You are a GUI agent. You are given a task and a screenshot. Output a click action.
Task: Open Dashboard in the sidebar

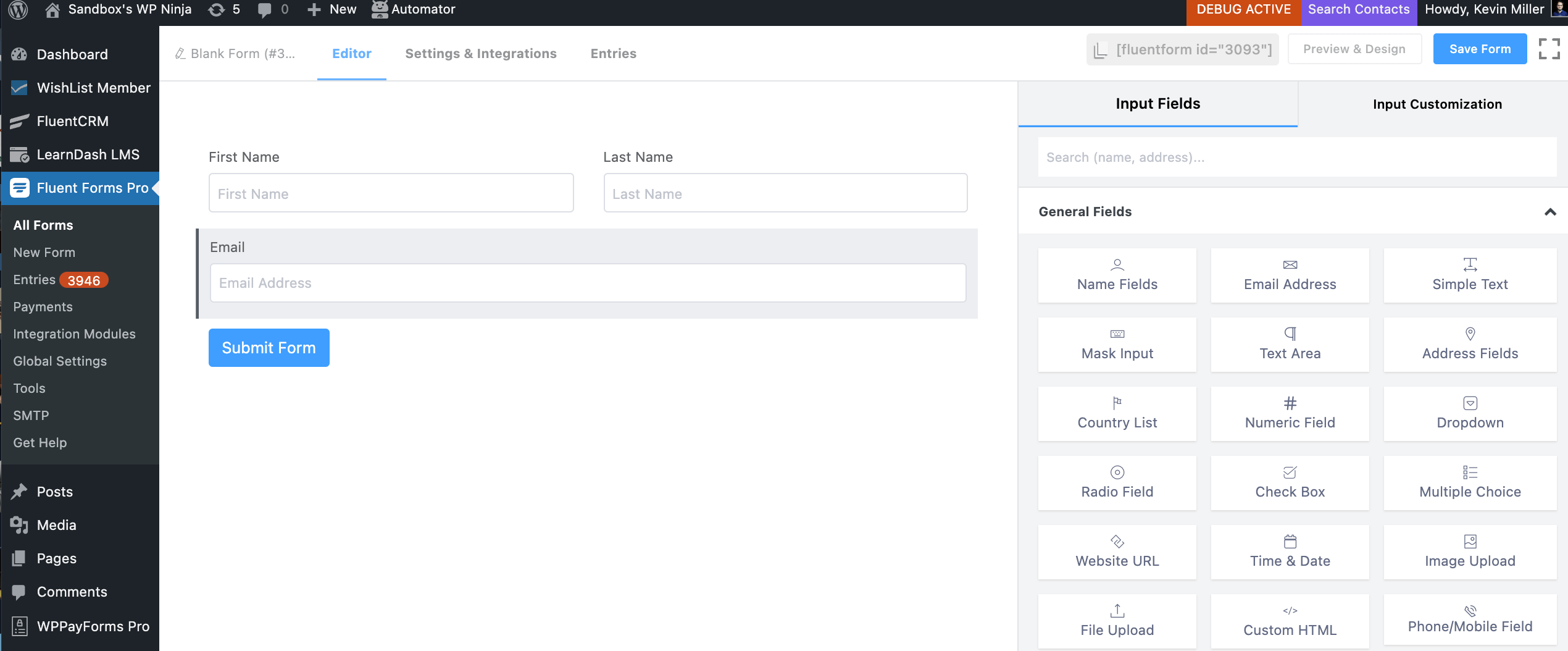point(80,54)
